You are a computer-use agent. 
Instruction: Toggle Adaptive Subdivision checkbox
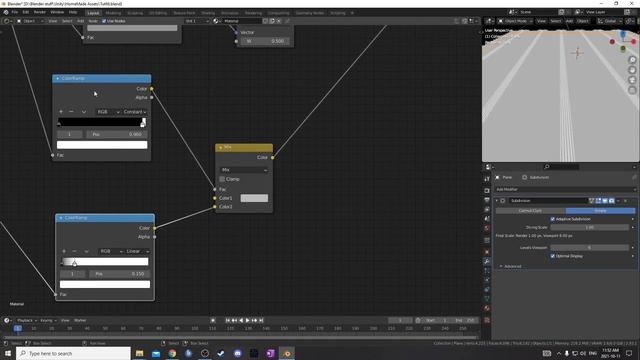pos(553,219)
